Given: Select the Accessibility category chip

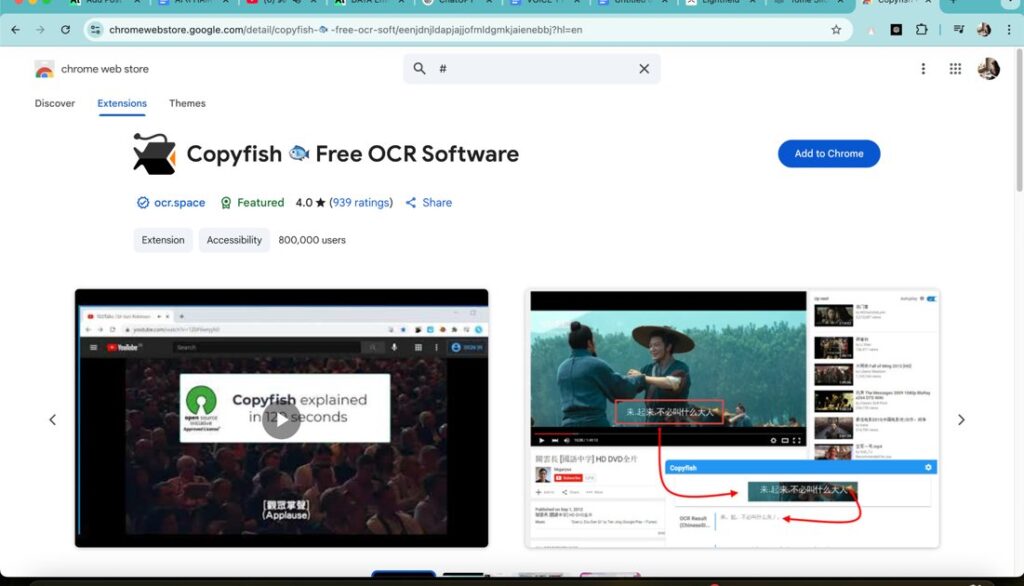Looking at the screenshot, I should click(x=234, y=240).
